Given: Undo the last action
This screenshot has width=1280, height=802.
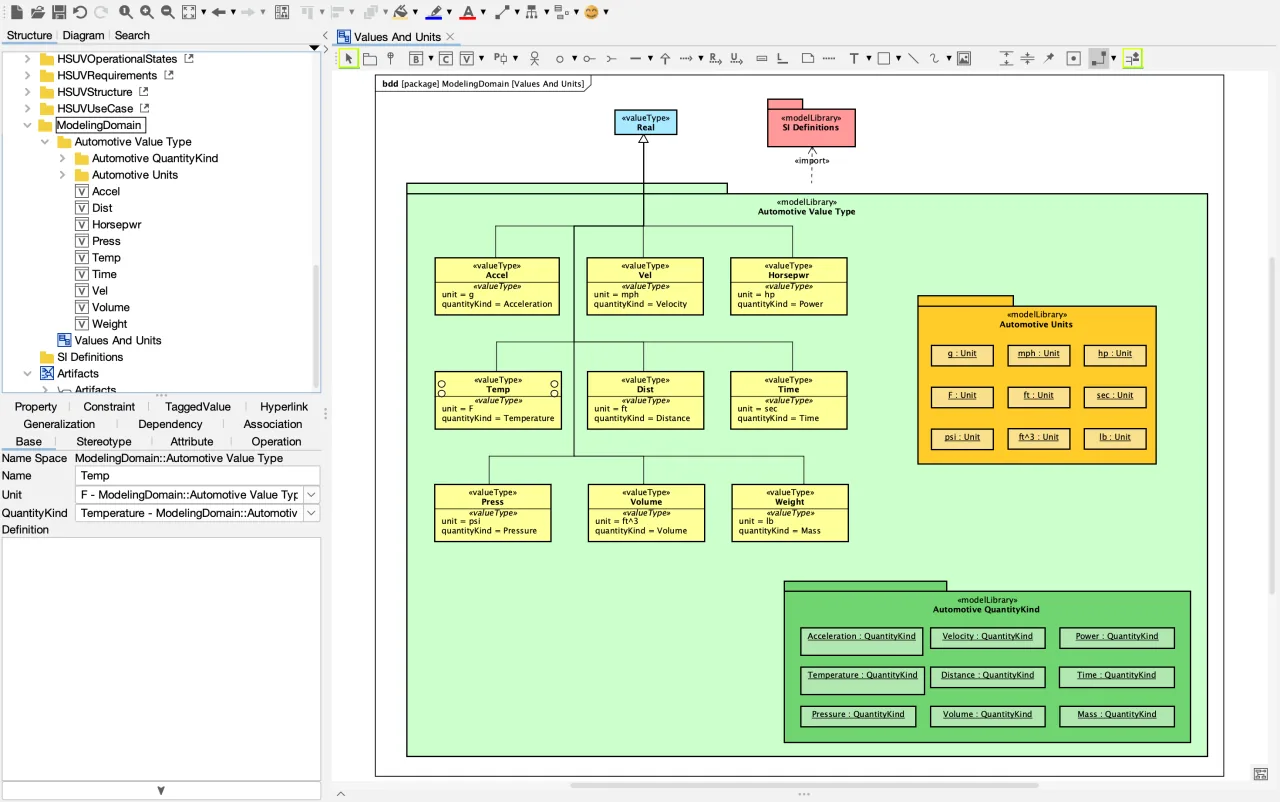Looking at the screenshot, I should [80, 12].
